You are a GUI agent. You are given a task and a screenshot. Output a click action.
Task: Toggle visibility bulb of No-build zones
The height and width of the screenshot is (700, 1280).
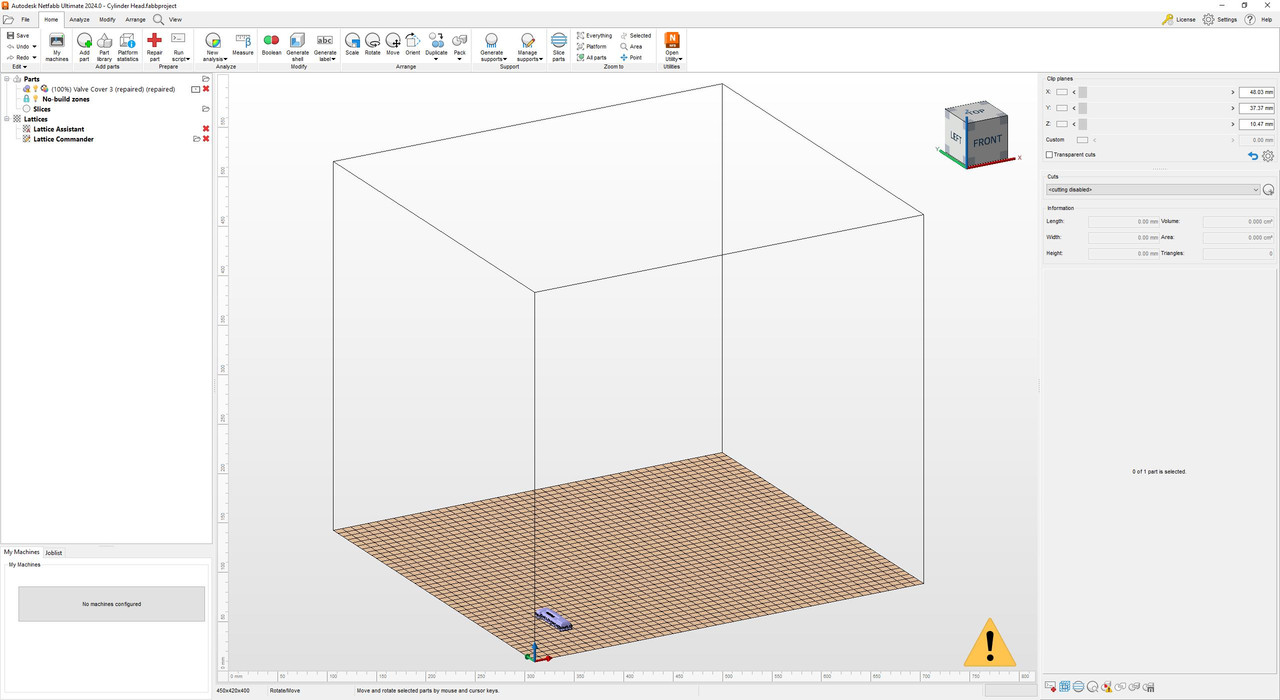click(35, 99)
